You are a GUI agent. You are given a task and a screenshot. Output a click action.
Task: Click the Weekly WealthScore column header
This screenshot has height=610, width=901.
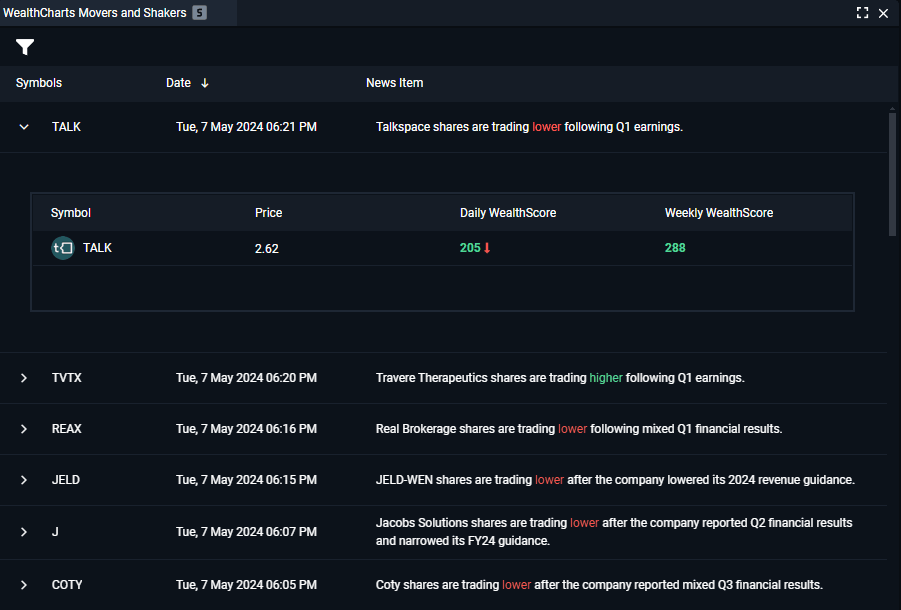coord(719,213)
